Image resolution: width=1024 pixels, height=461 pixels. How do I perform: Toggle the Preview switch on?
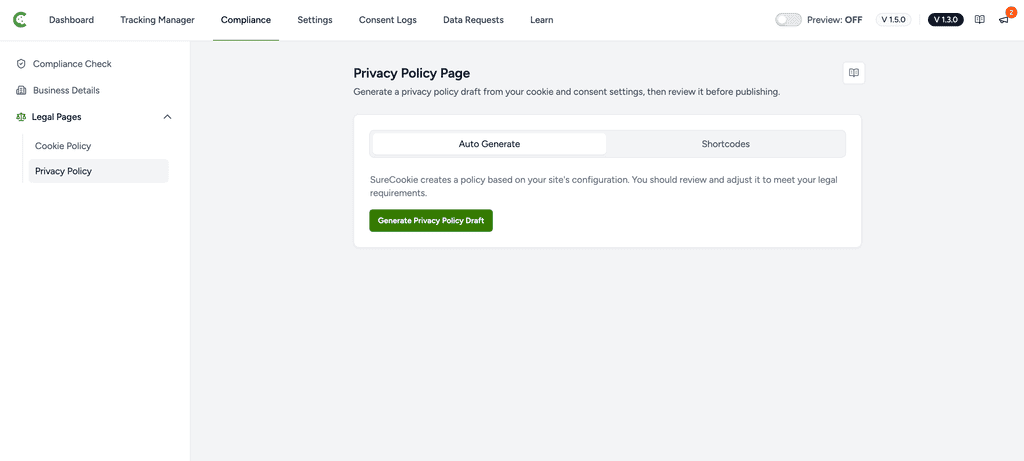(x=788, y=20)
